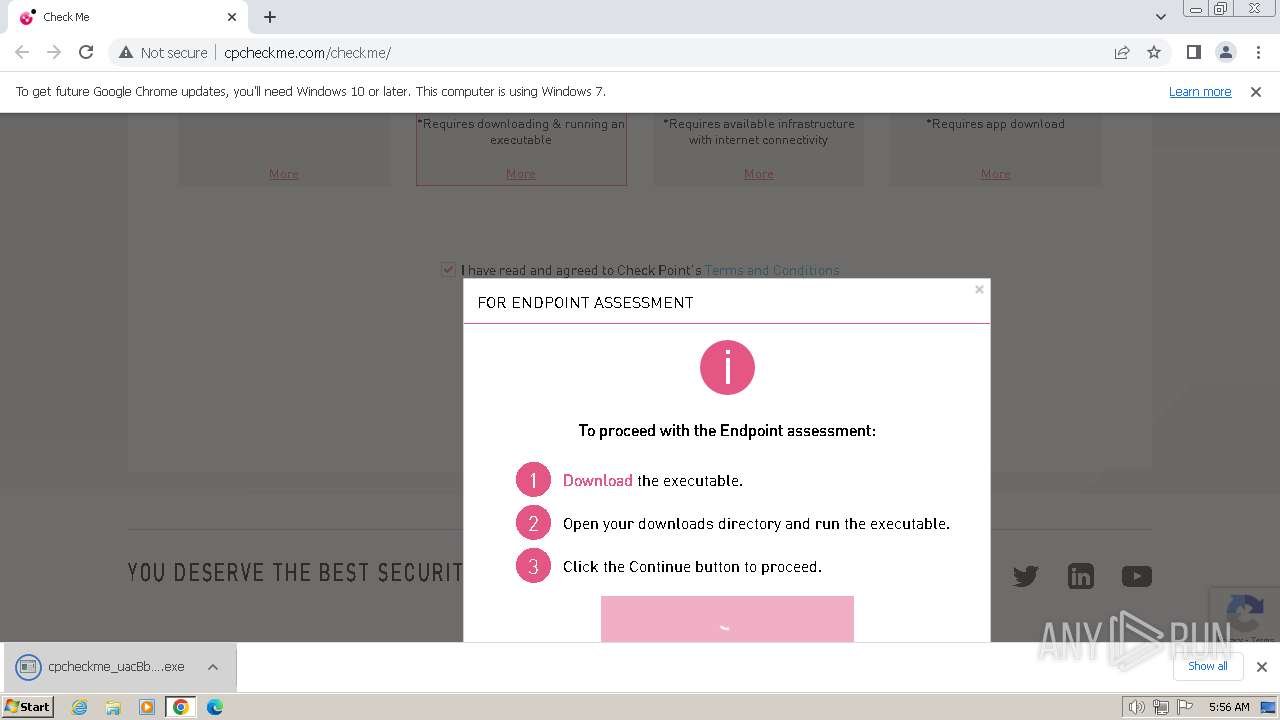Open downloaded cpcheckme executable file
Viewport: 1280px width, 720px height.
pos(102,667)
